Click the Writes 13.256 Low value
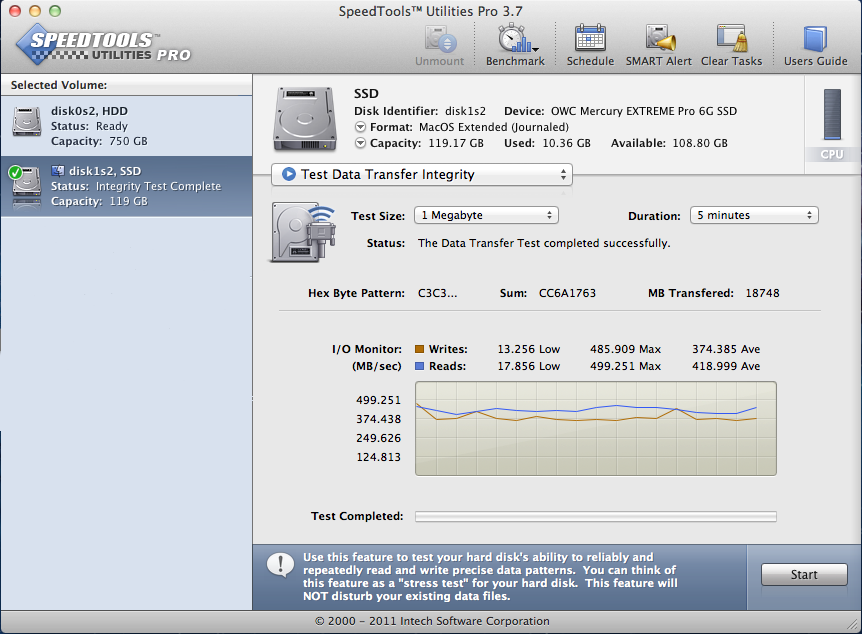The image size is (862, 634). (528, 349)
